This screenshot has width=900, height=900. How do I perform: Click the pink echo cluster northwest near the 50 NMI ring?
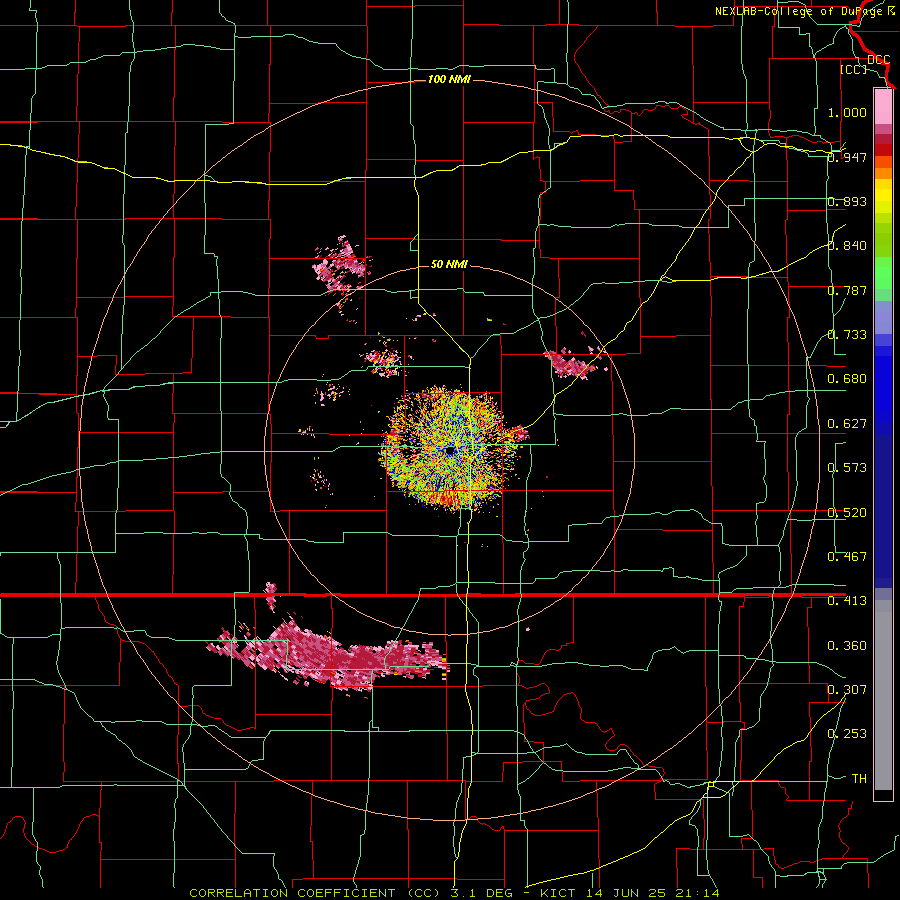click(x=341, y=265)
